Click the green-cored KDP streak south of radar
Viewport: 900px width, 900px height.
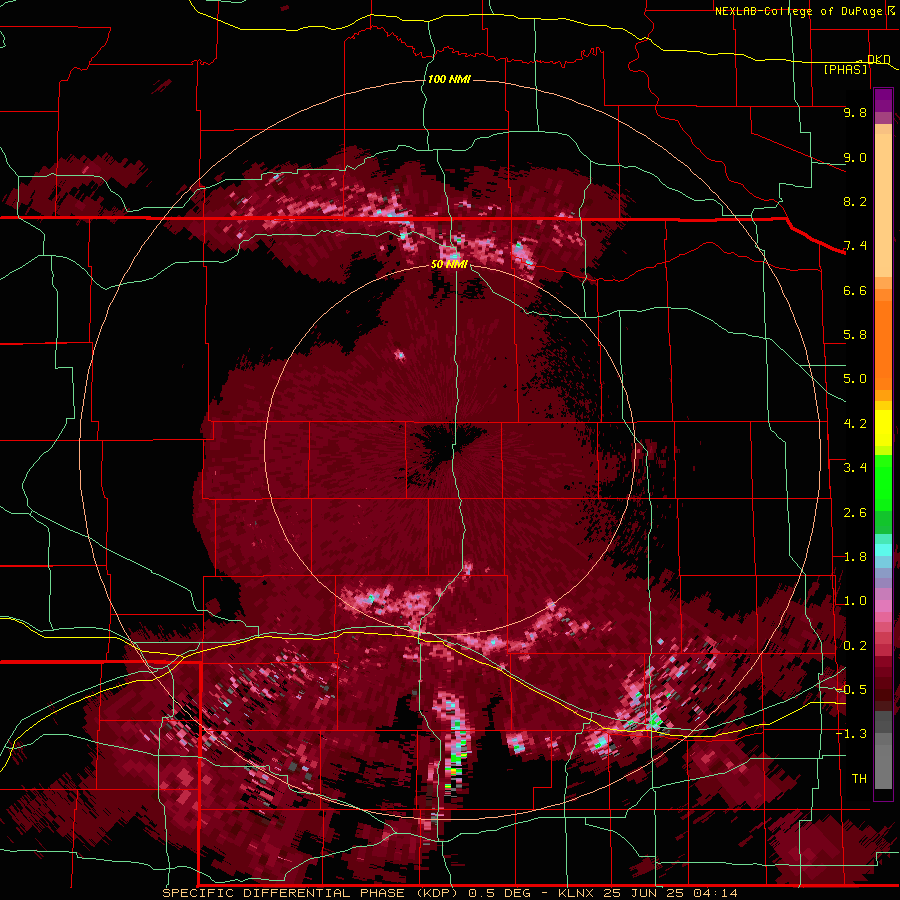tap(453, 746)
